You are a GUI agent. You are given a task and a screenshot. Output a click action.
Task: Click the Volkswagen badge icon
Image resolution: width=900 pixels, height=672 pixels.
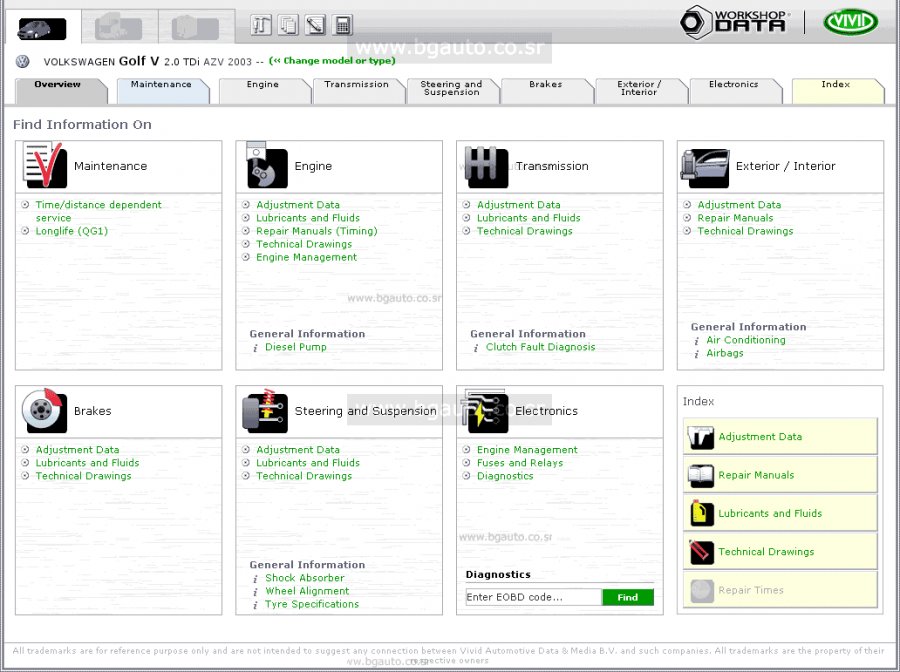[x=22, y=61]
